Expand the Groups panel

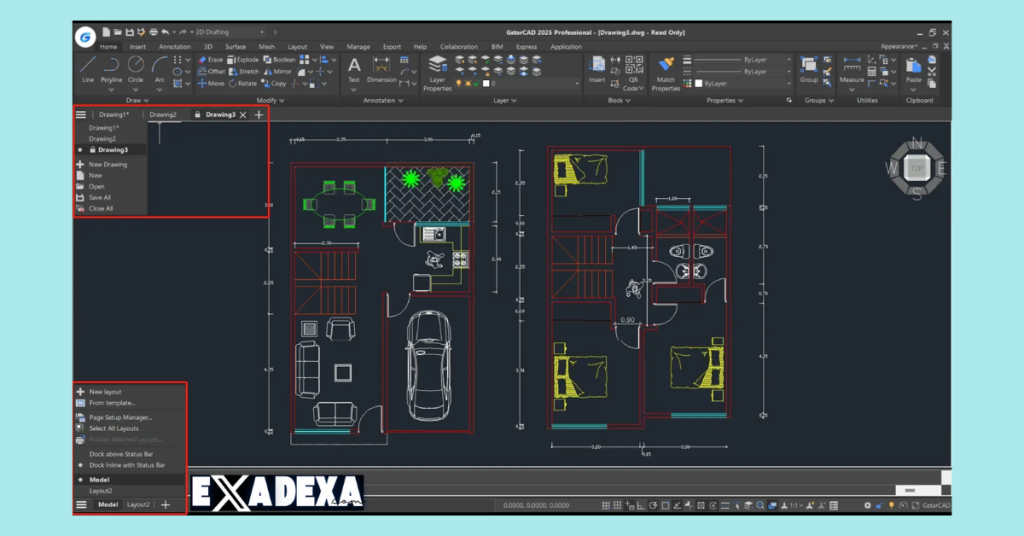[x=819, y=101]
